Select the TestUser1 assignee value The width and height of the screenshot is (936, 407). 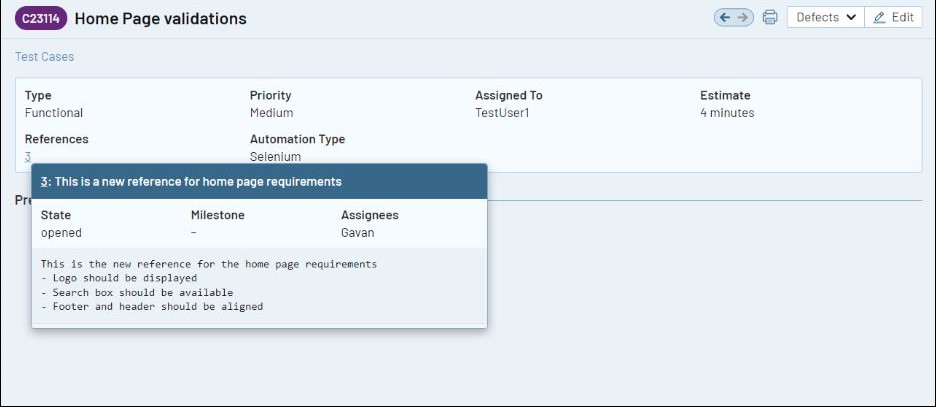502,113
